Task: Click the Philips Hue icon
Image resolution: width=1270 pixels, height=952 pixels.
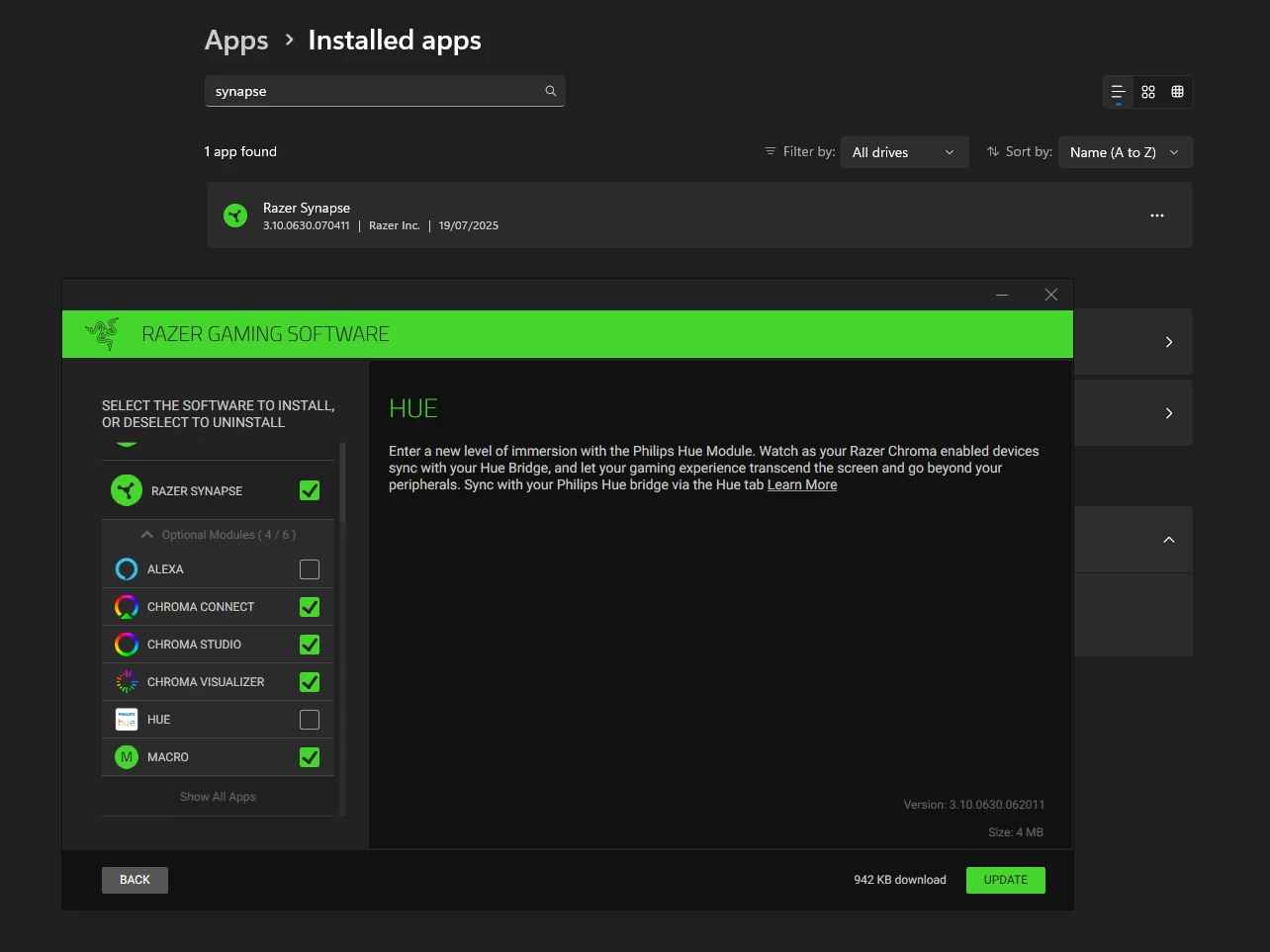Action: tap(127, 720)
